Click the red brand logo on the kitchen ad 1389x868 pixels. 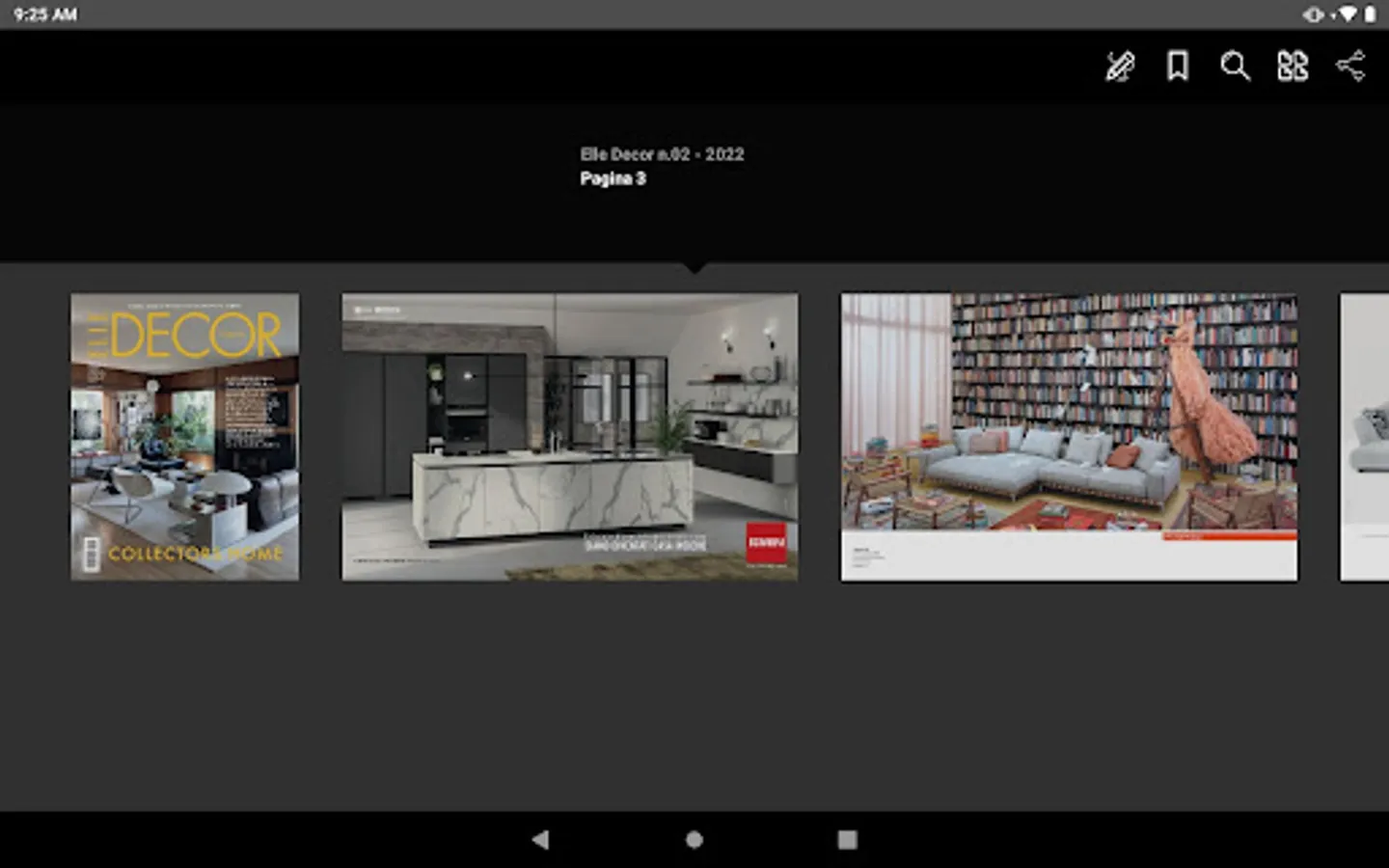coord(767,542)
